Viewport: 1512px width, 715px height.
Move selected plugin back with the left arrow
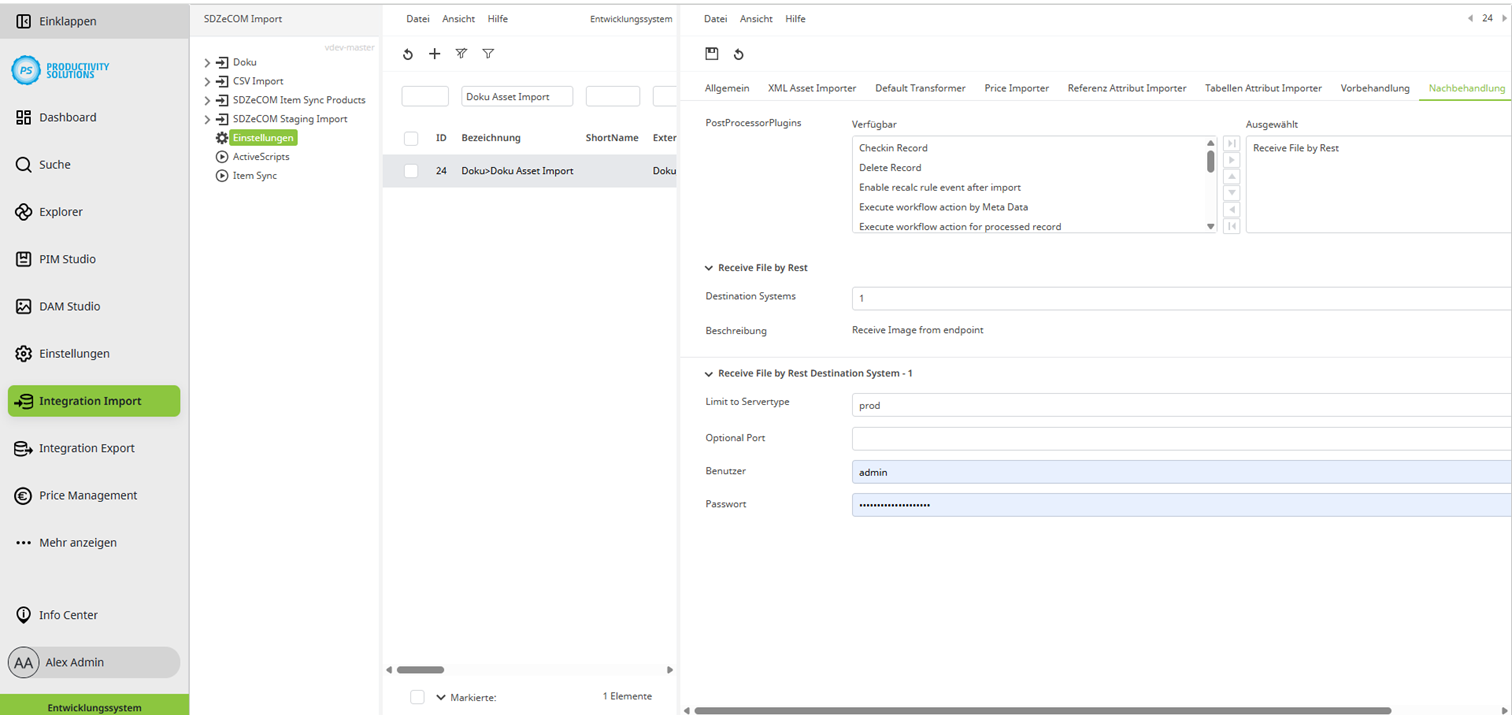click(x=1231, y=210)
